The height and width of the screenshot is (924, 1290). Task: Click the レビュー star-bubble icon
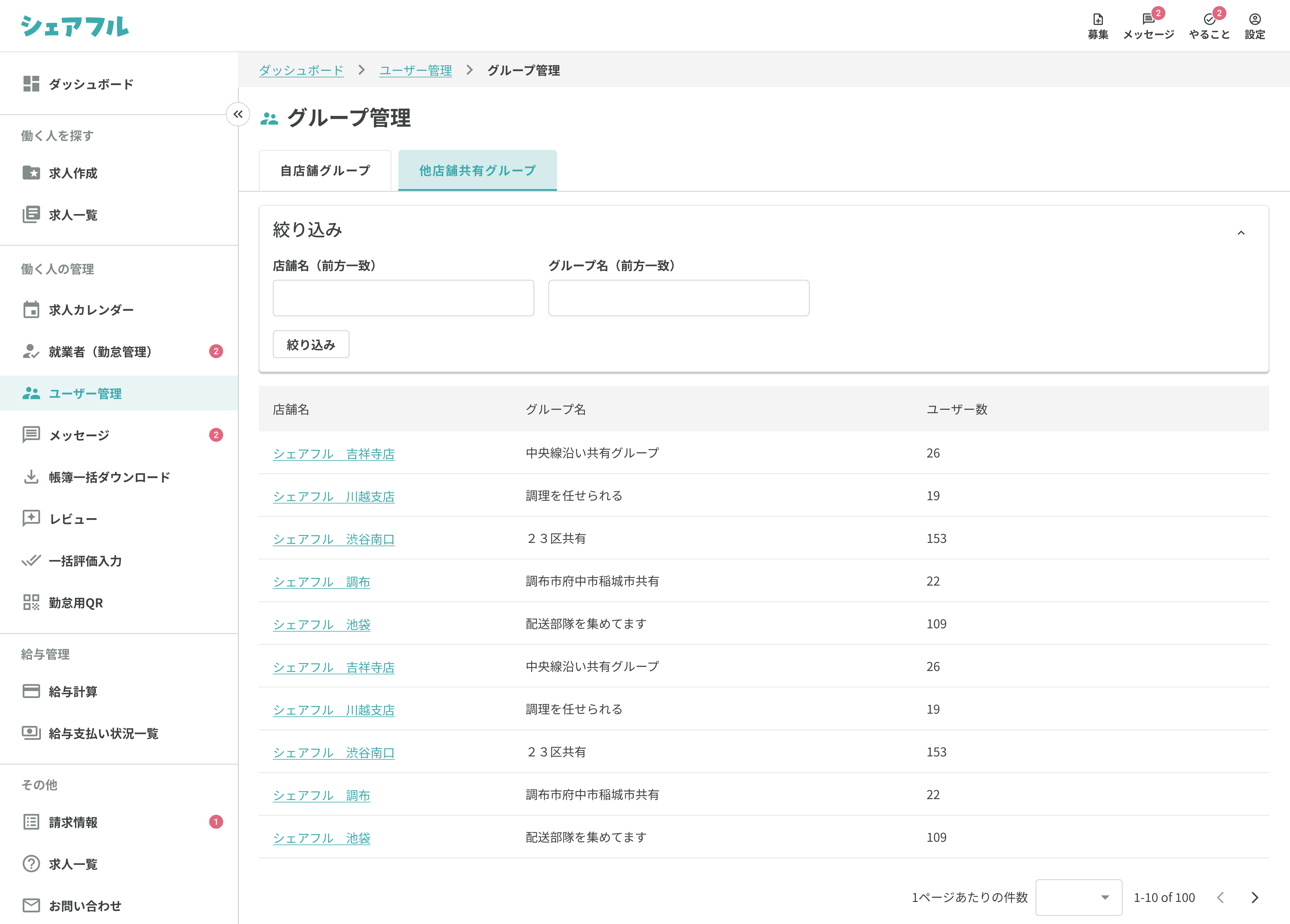click(31, 518)
